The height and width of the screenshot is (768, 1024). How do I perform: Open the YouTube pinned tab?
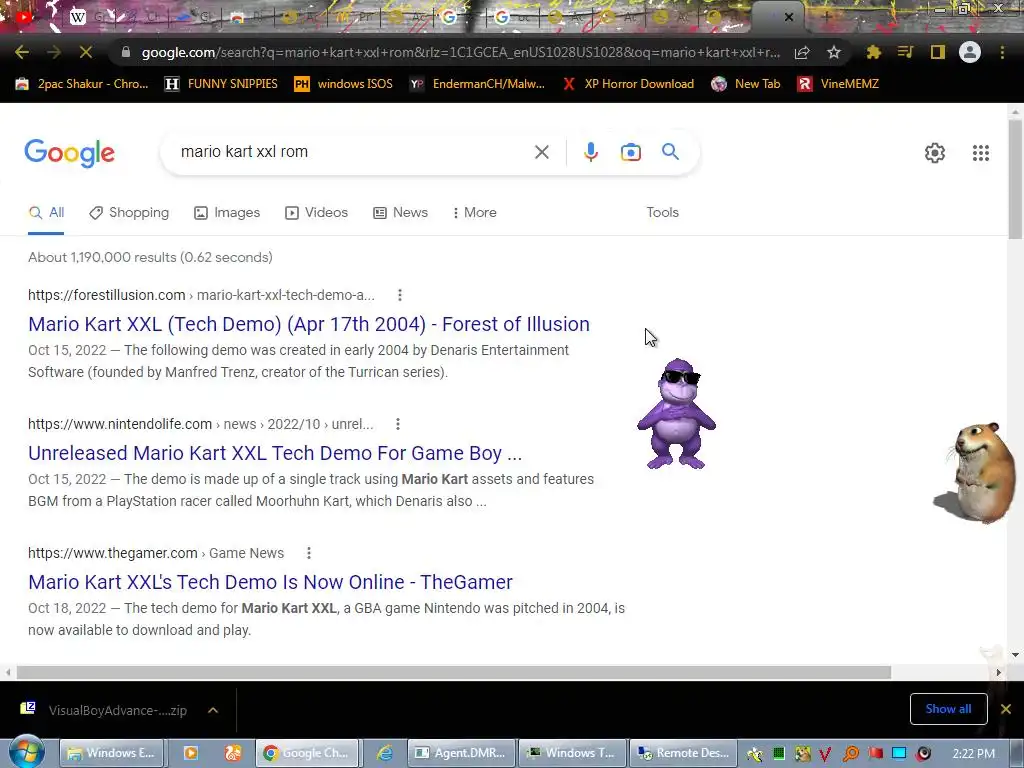tap(24, 17)
